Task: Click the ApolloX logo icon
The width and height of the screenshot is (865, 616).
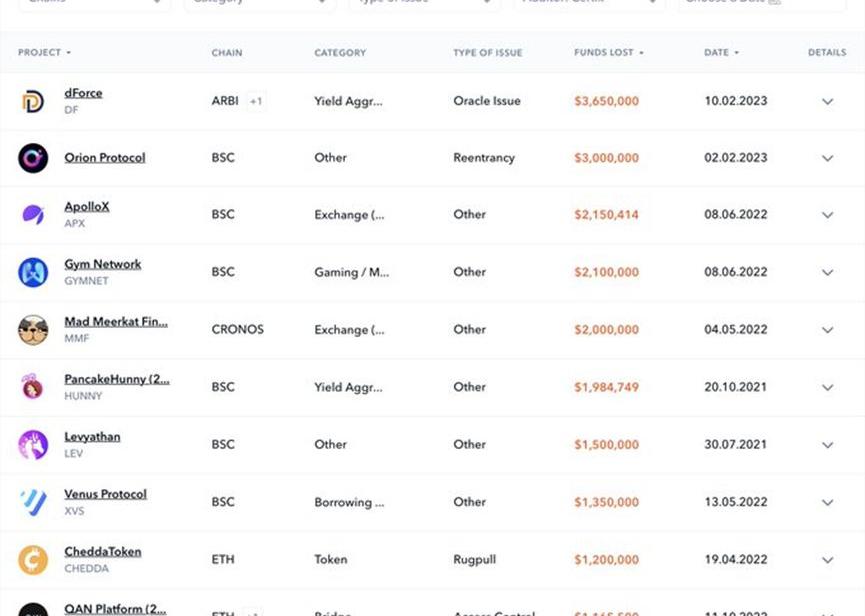Action: click(33, 215)
